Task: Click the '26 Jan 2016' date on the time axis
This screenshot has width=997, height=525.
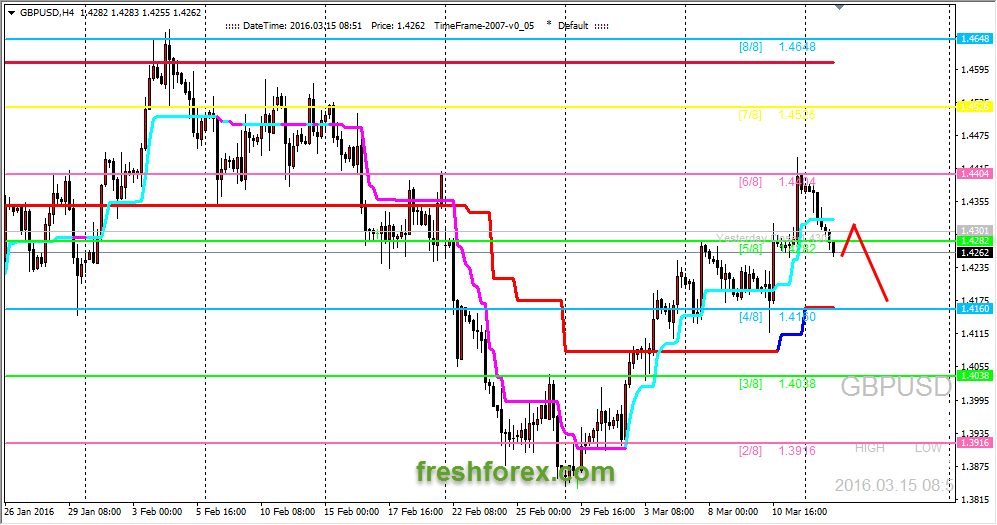Action: (x=29, y=512)
